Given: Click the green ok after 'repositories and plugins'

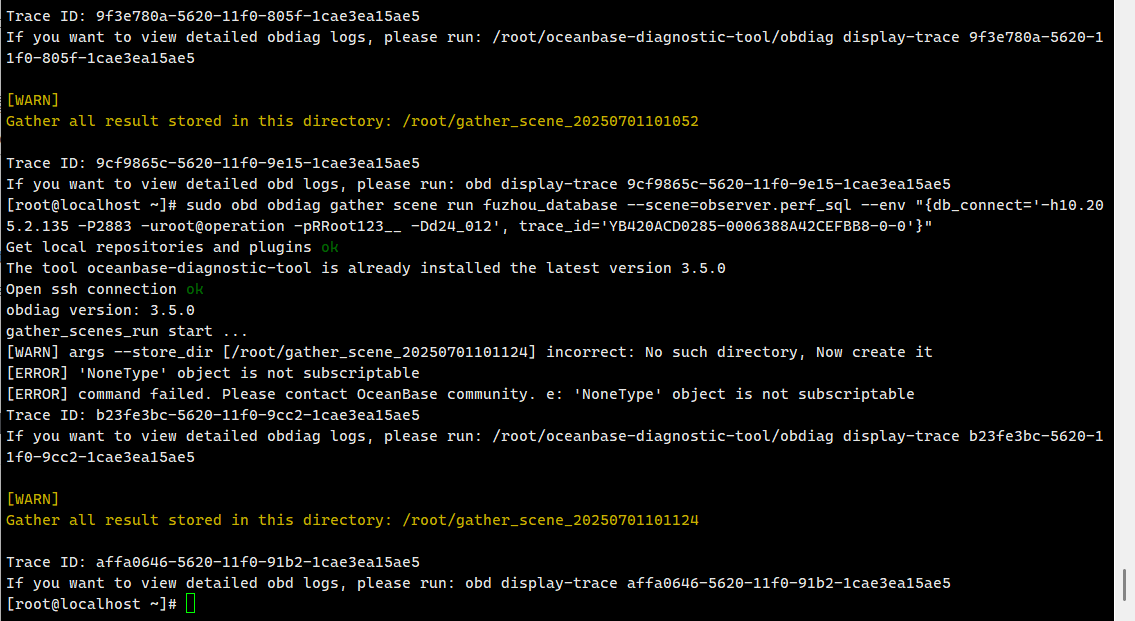Looking at the screenshot, I should [330, 247].
